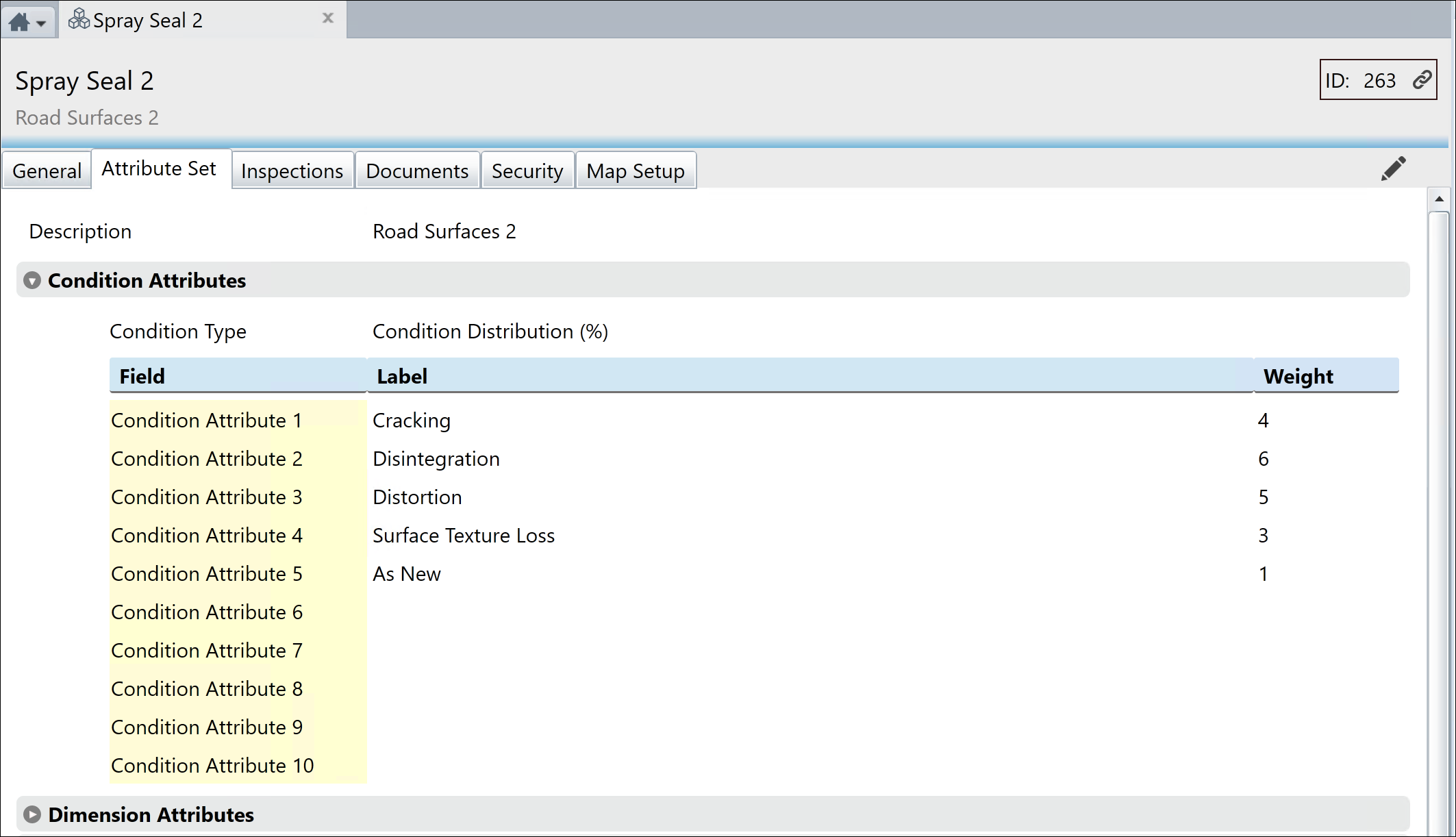Click the pencil edit icon
The image size is (1456, 837).
[1394, 168]
